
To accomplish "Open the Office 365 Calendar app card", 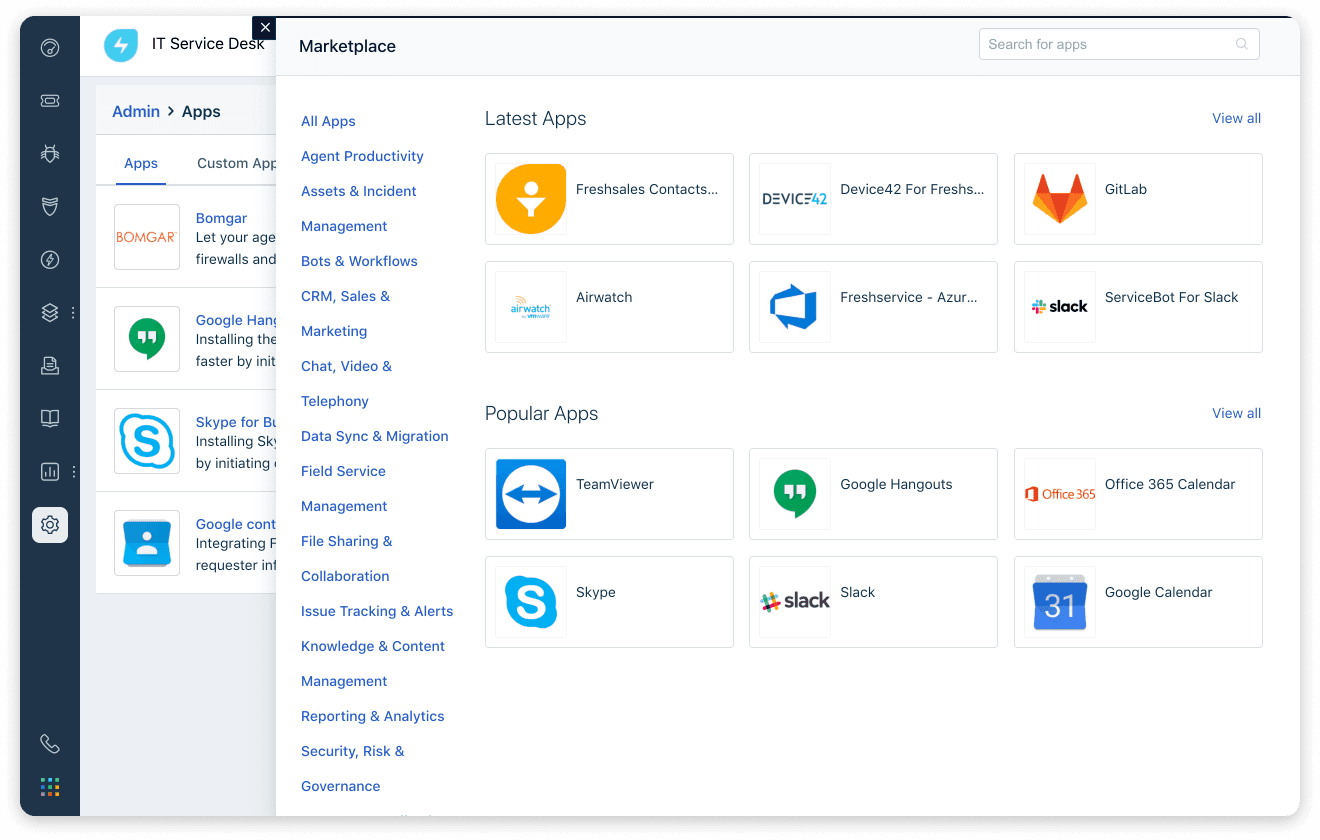I will pyautogui.click(x=1138, y=494).
